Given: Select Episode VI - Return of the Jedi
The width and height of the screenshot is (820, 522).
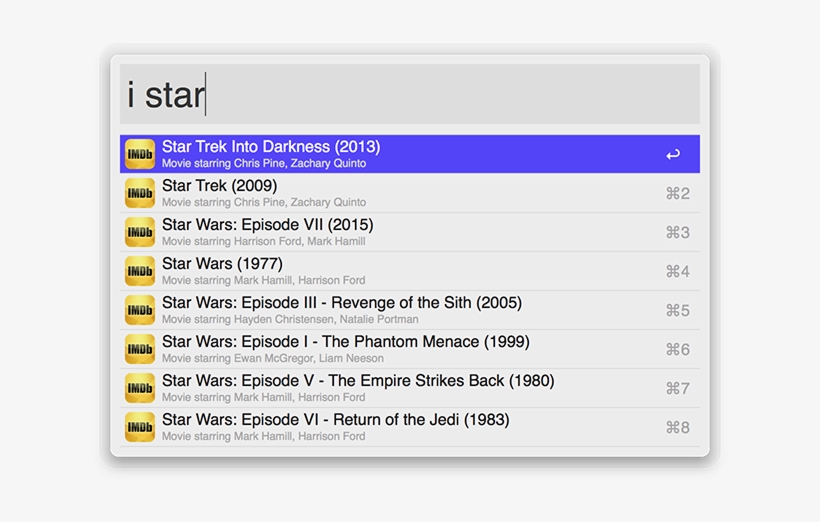Looking at the screenshot, I should pyautogui.click(x=336, y=420).
